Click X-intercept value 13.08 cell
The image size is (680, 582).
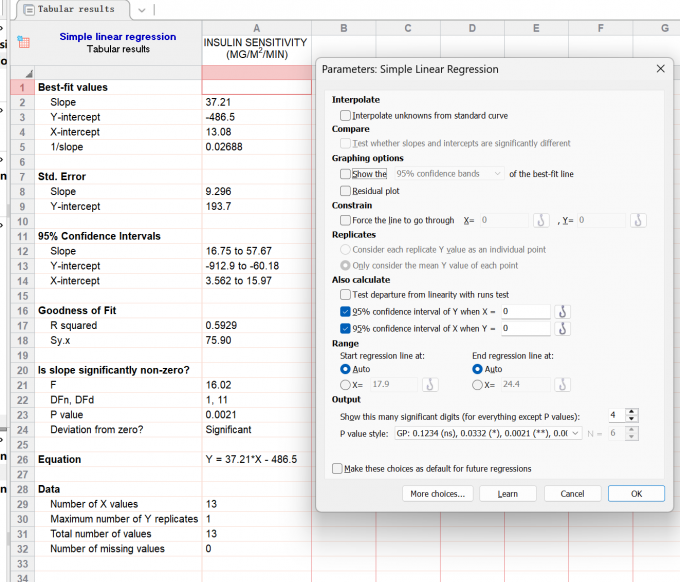[x=256, y=132]
